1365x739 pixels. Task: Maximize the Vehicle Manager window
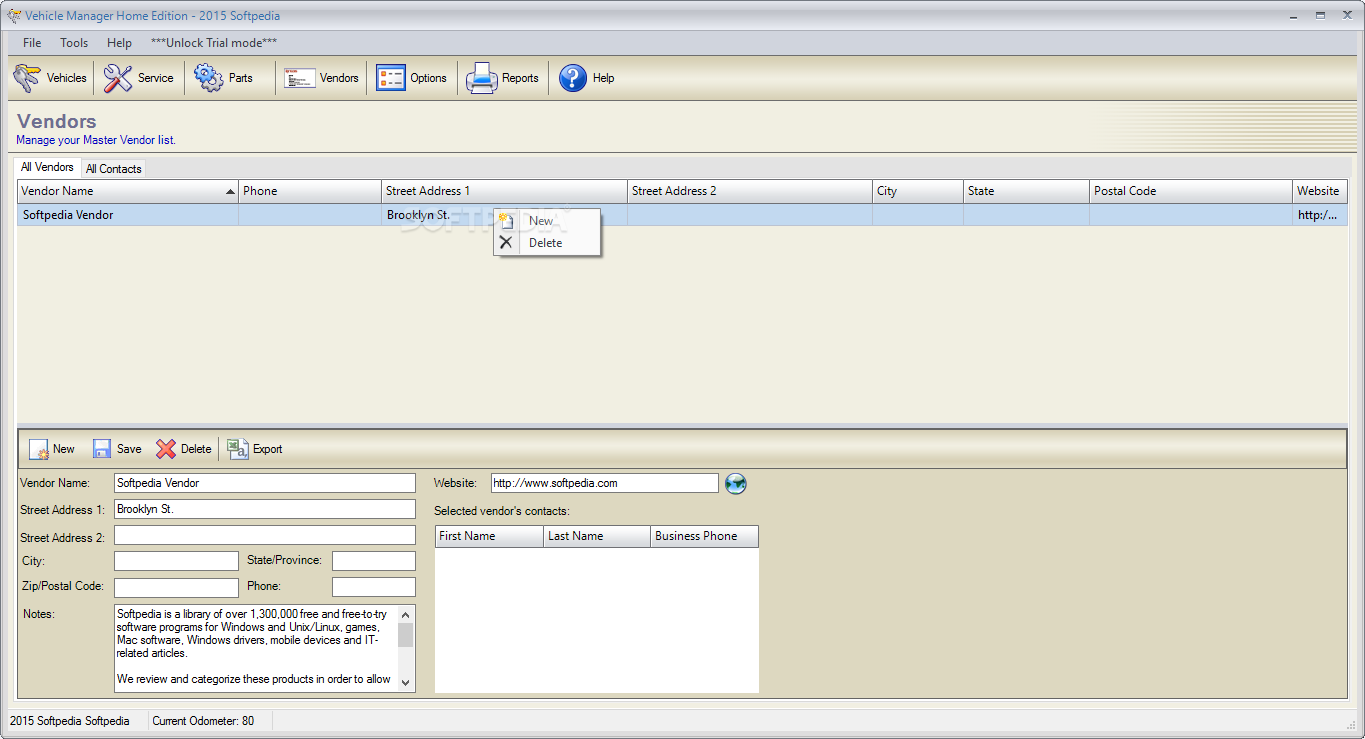[x=1320, y=15]
